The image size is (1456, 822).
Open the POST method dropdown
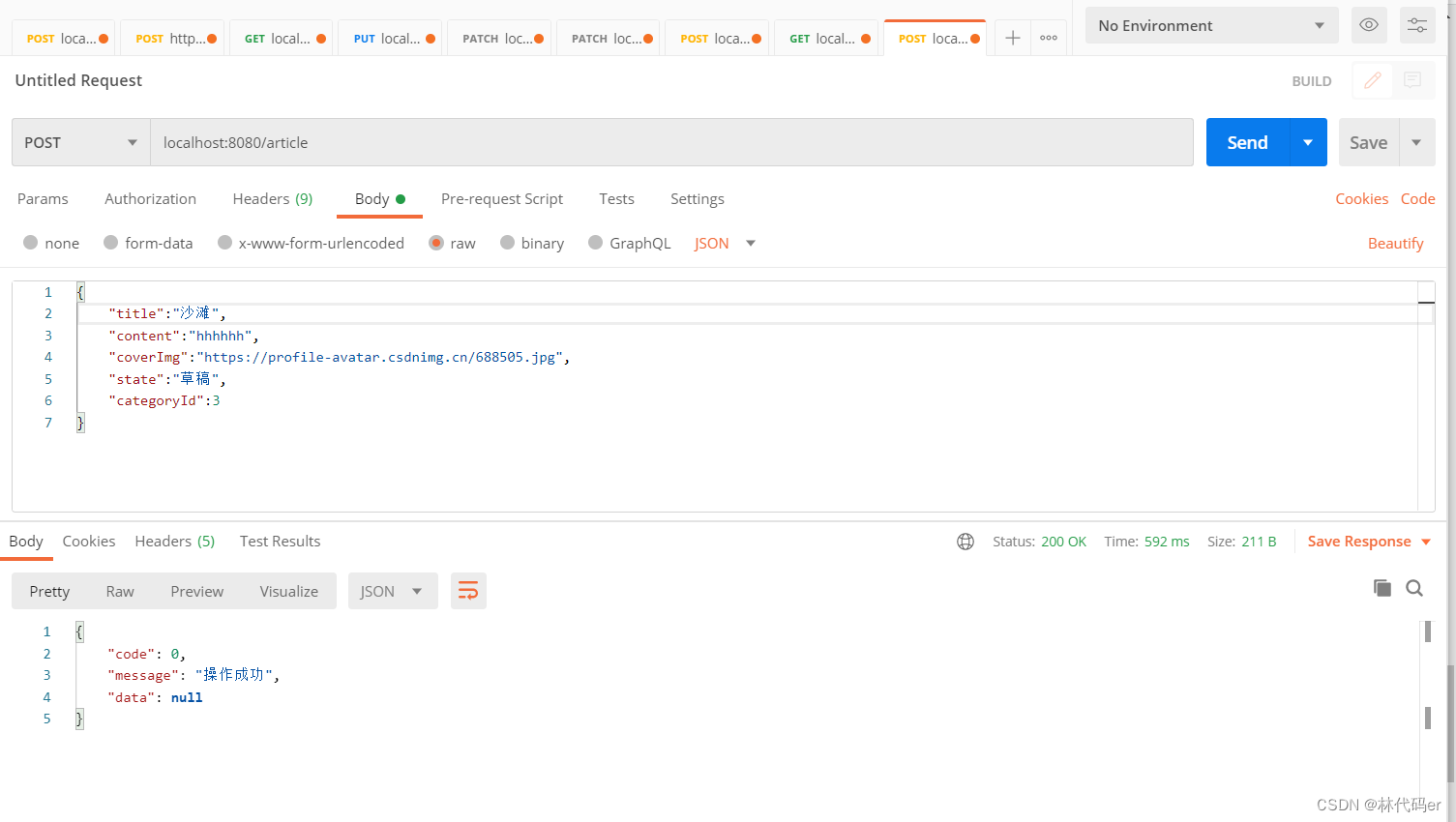coord(79,141)
